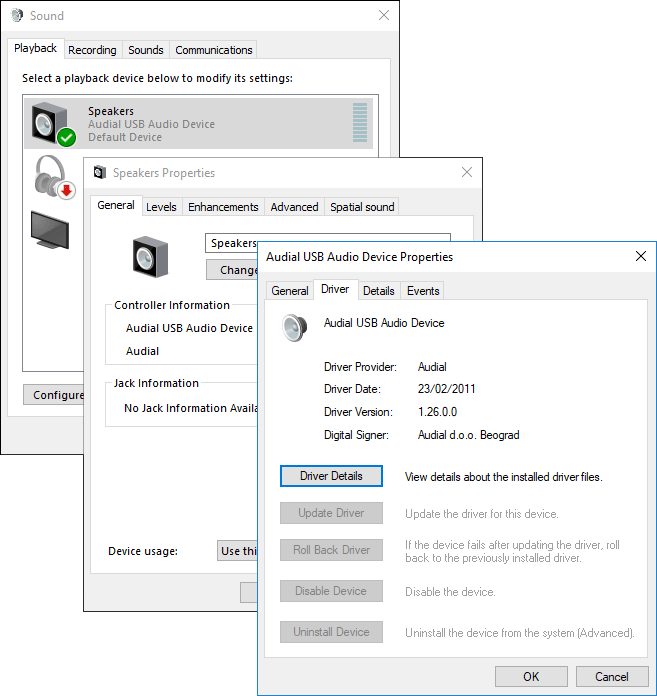This screenshot has width=657, height=696.
Task: Confirm with OK in Audial device properties
Action: coord(531,676)
